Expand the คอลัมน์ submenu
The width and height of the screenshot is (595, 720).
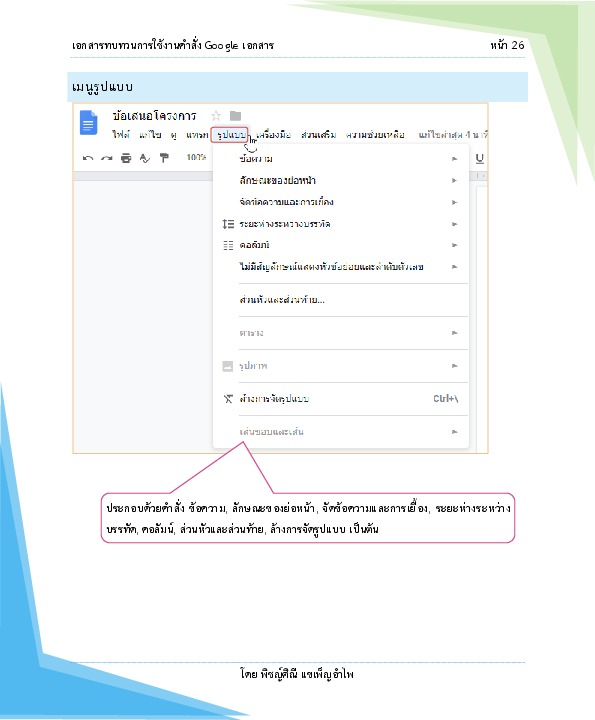point(340,245)
